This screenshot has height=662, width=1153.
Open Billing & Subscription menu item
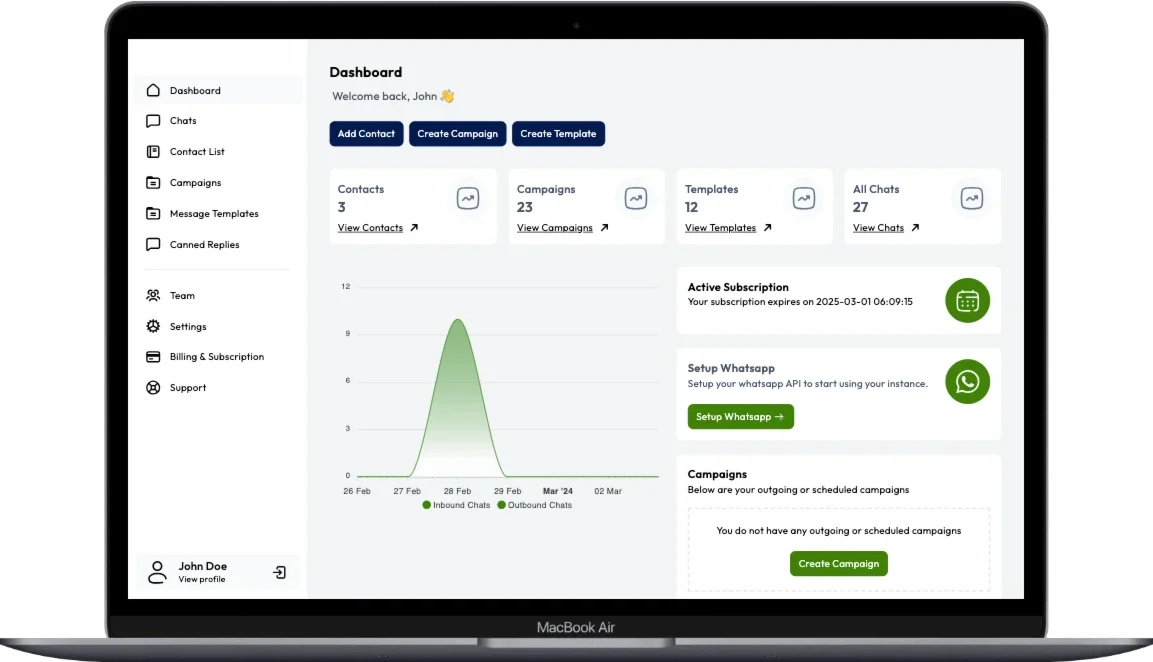click(x=219, y=357)
